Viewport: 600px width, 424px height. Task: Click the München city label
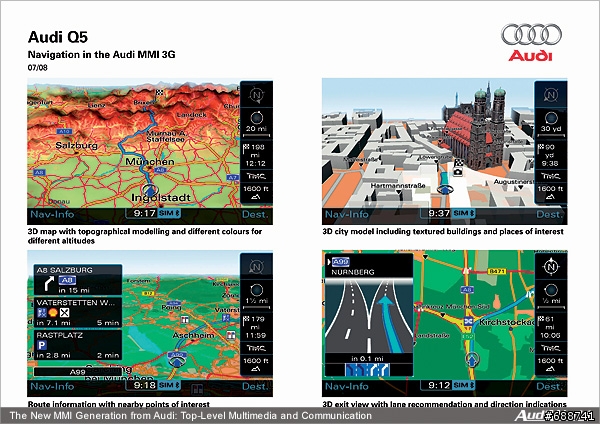pos(150,161)
